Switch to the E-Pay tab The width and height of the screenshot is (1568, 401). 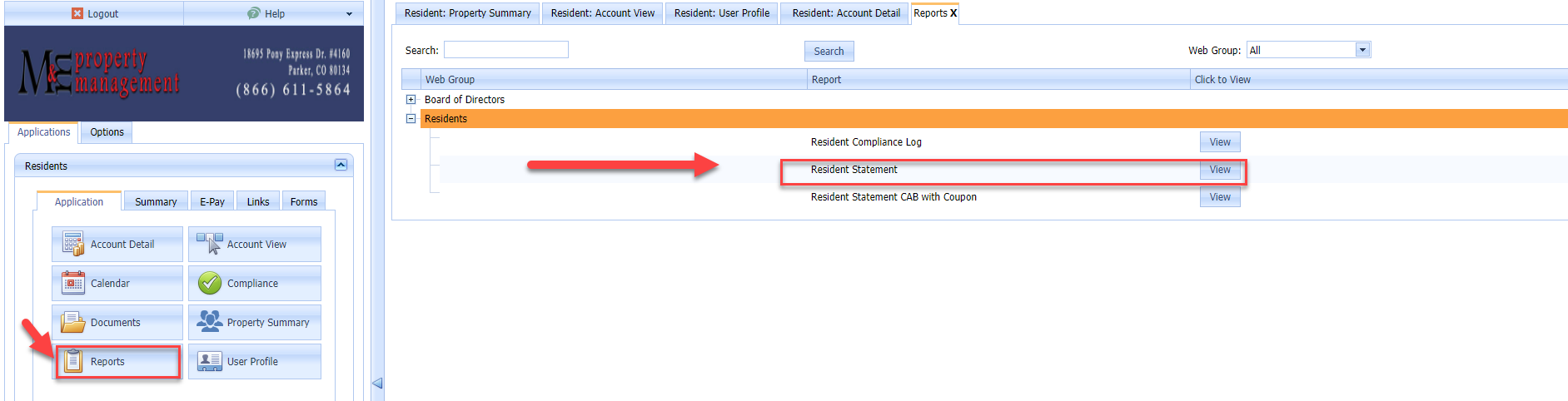212,201
